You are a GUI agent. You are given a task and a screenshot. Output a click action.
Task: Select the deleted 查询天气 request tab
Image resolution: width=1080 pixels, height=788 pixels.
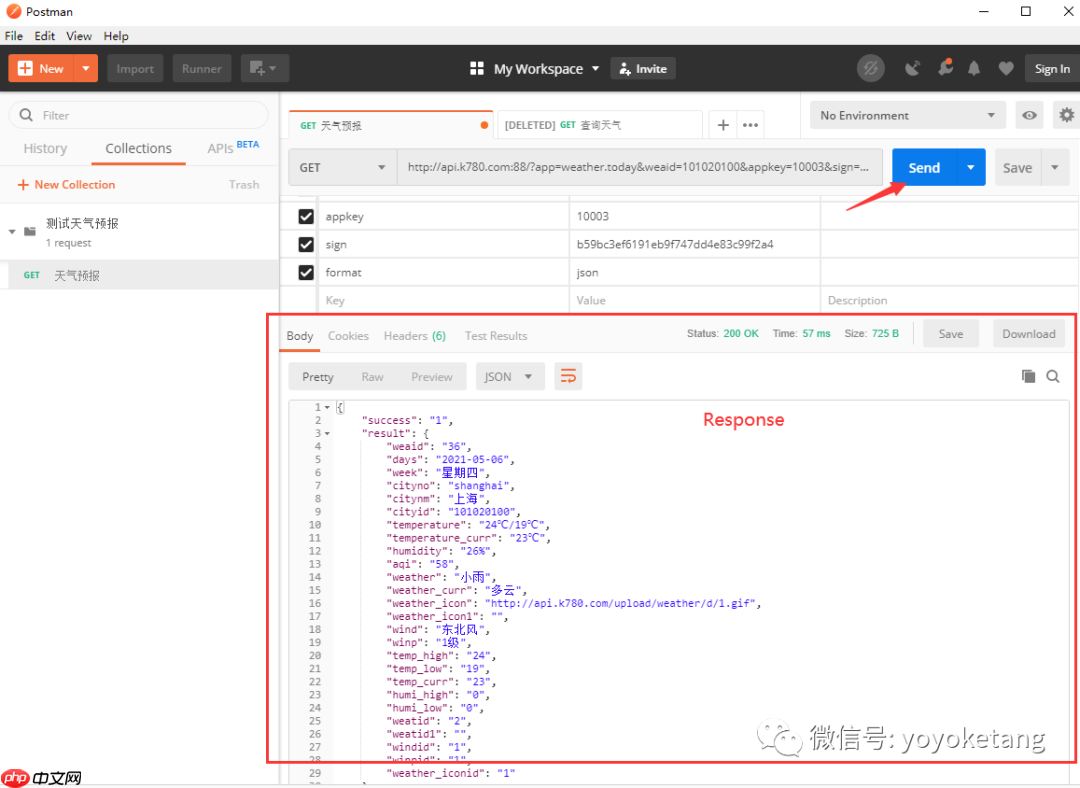point(599,125)
